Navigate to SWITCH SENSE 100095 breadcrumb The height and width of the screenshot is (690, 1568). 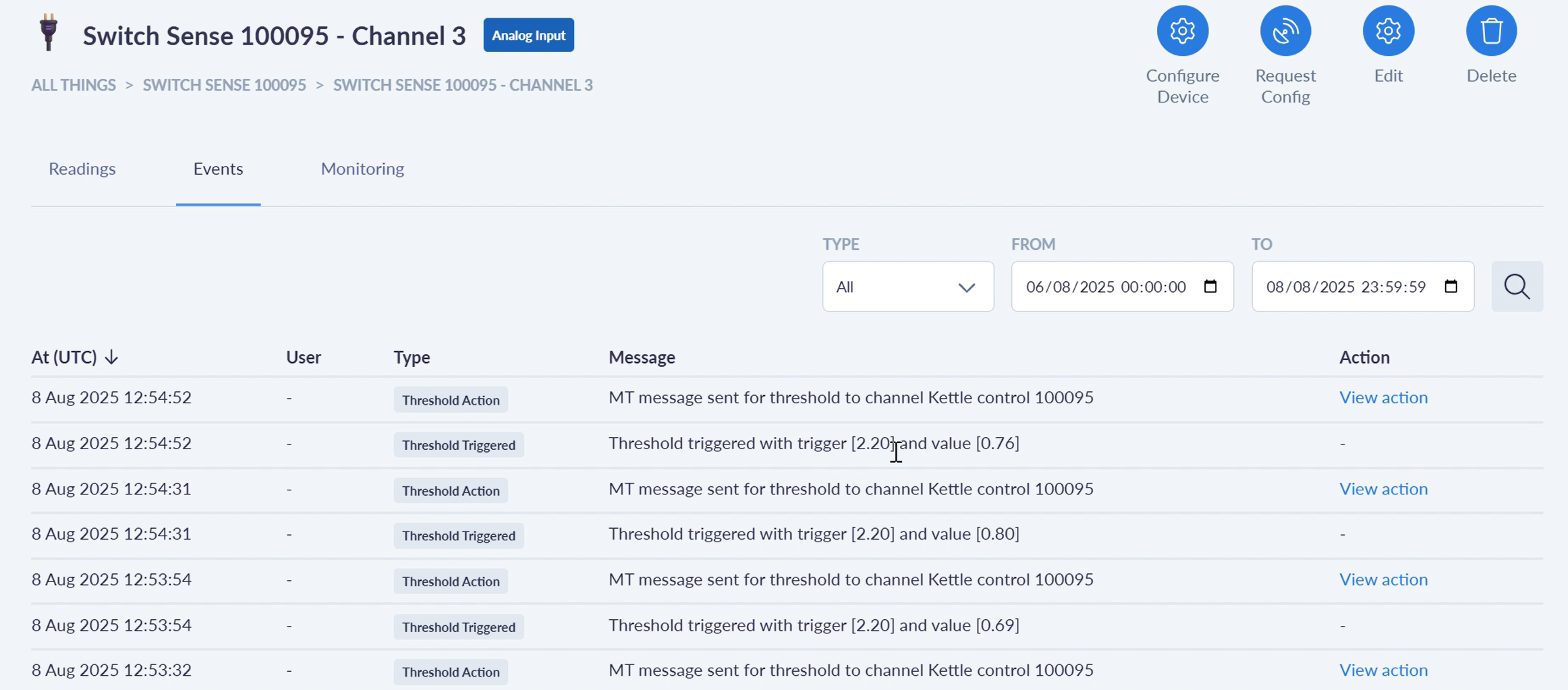pos(224,85)
